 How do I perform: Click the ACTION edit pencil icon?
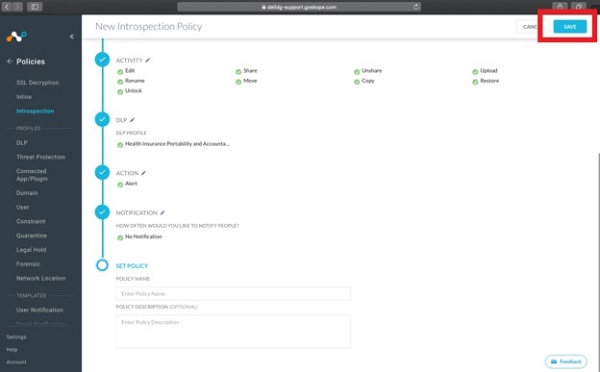tap(143, 173)
